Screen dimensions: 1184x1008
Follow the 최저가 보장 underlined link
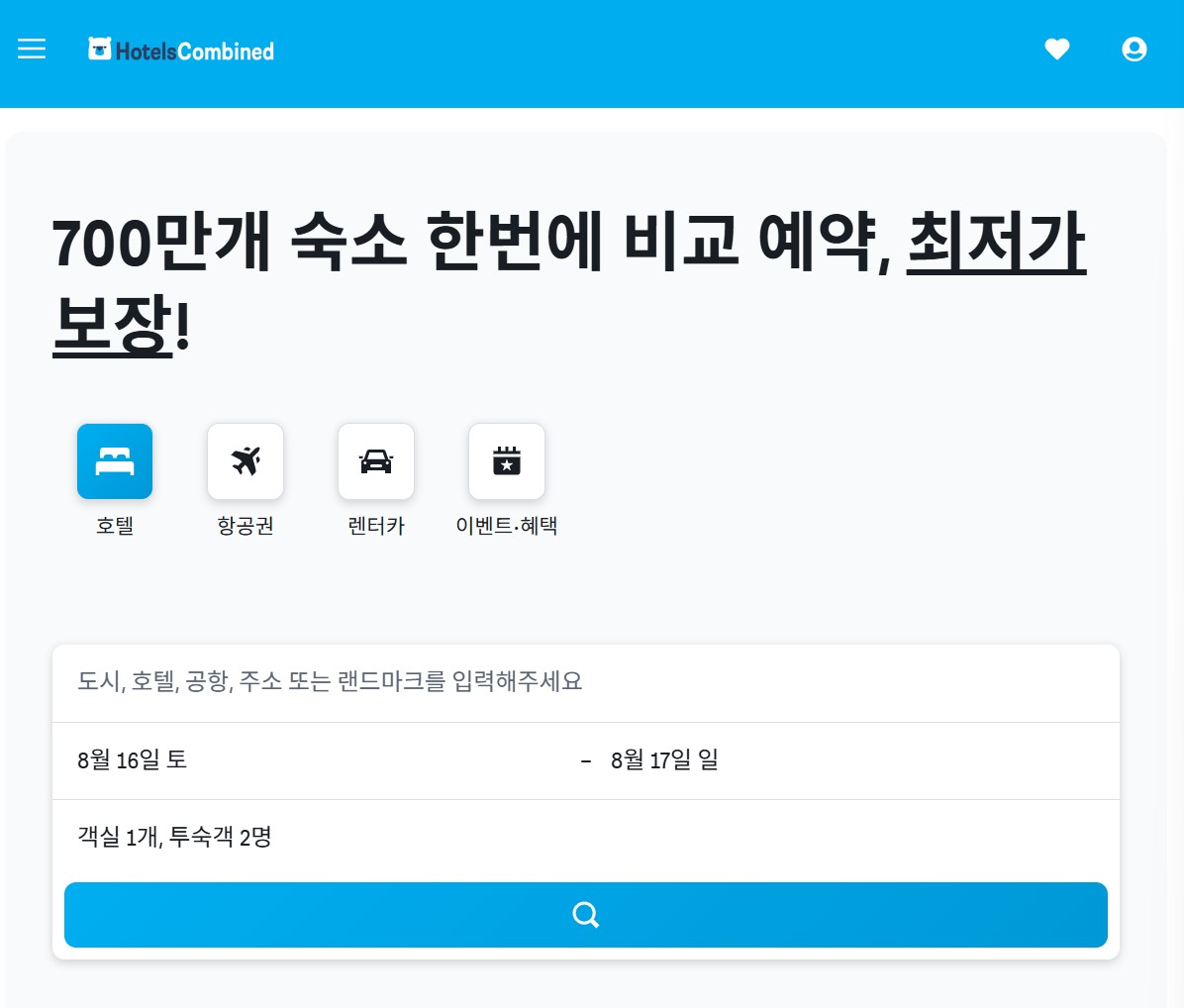996,244
